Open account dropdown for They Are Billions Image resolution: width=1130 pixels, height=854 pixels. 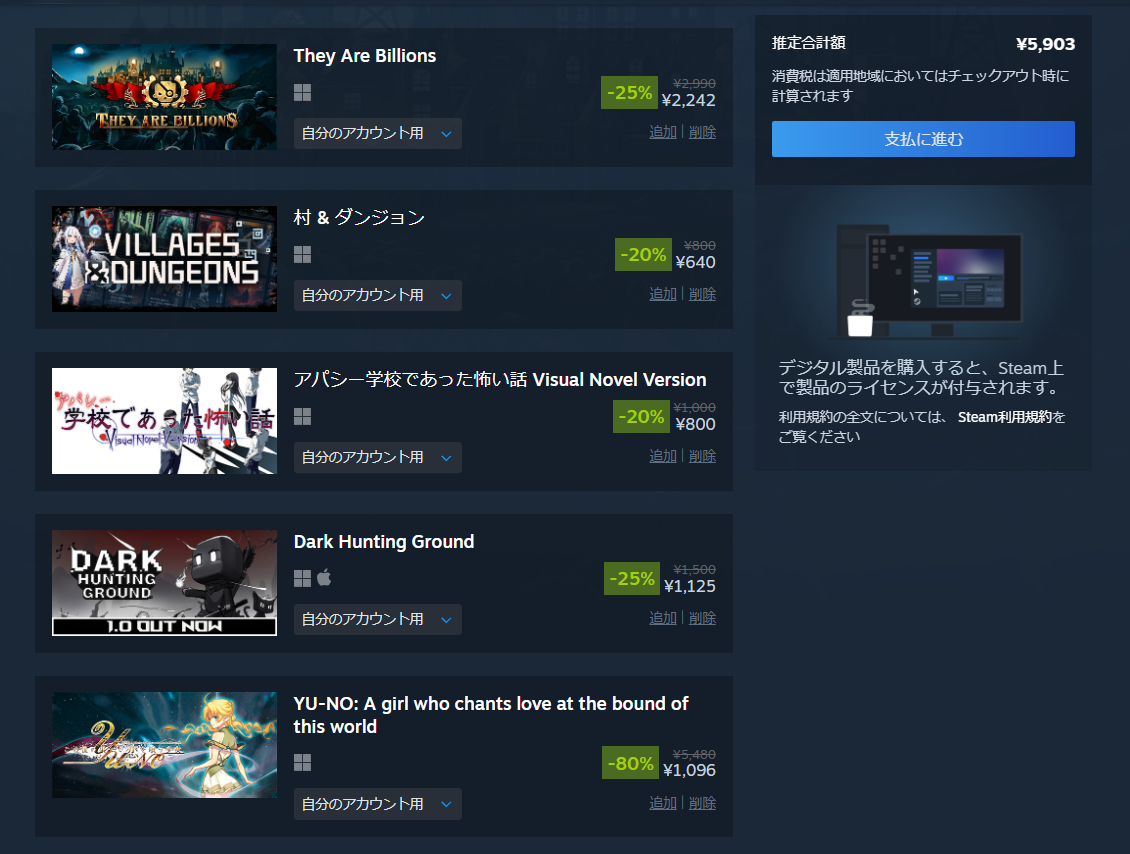(378, 133)
